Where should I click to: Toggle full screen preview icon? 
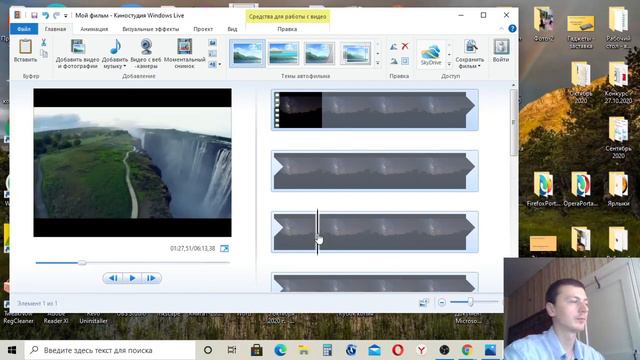click(x=224, y=248)
